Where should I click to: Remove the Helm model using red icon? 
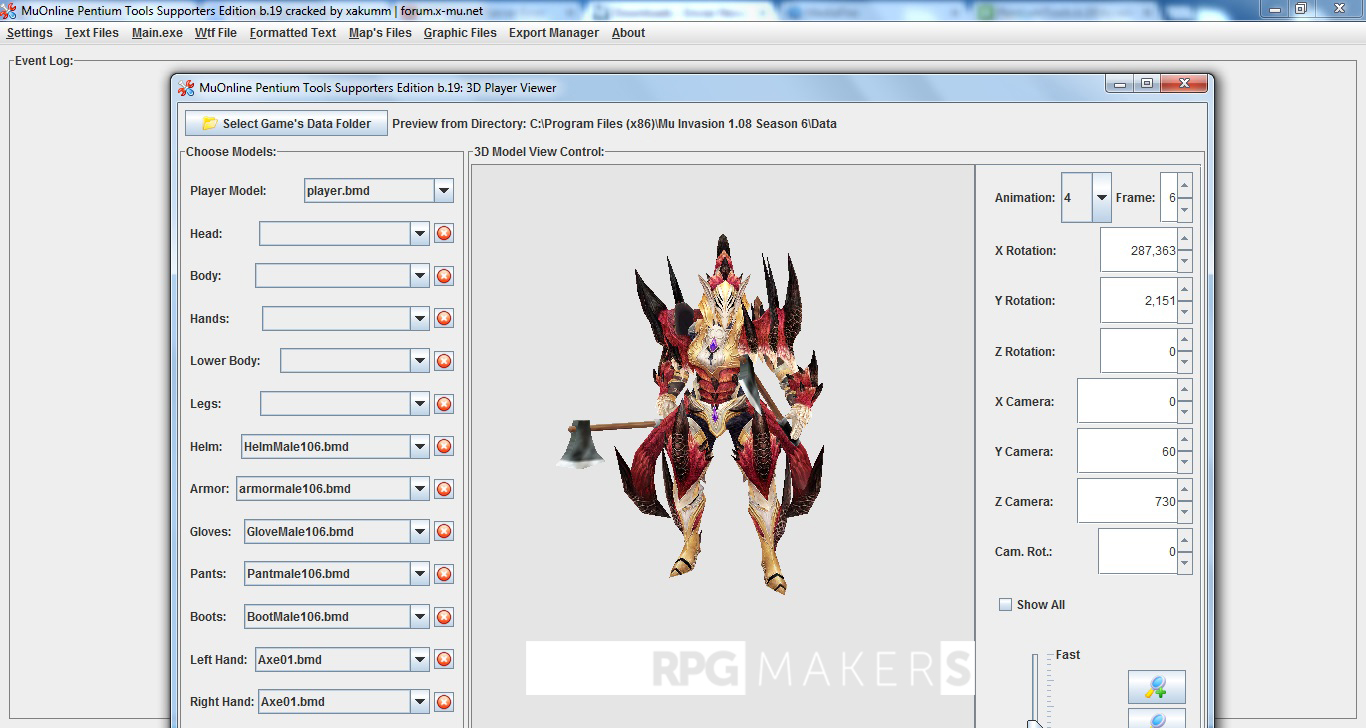(x=444, y=446)
